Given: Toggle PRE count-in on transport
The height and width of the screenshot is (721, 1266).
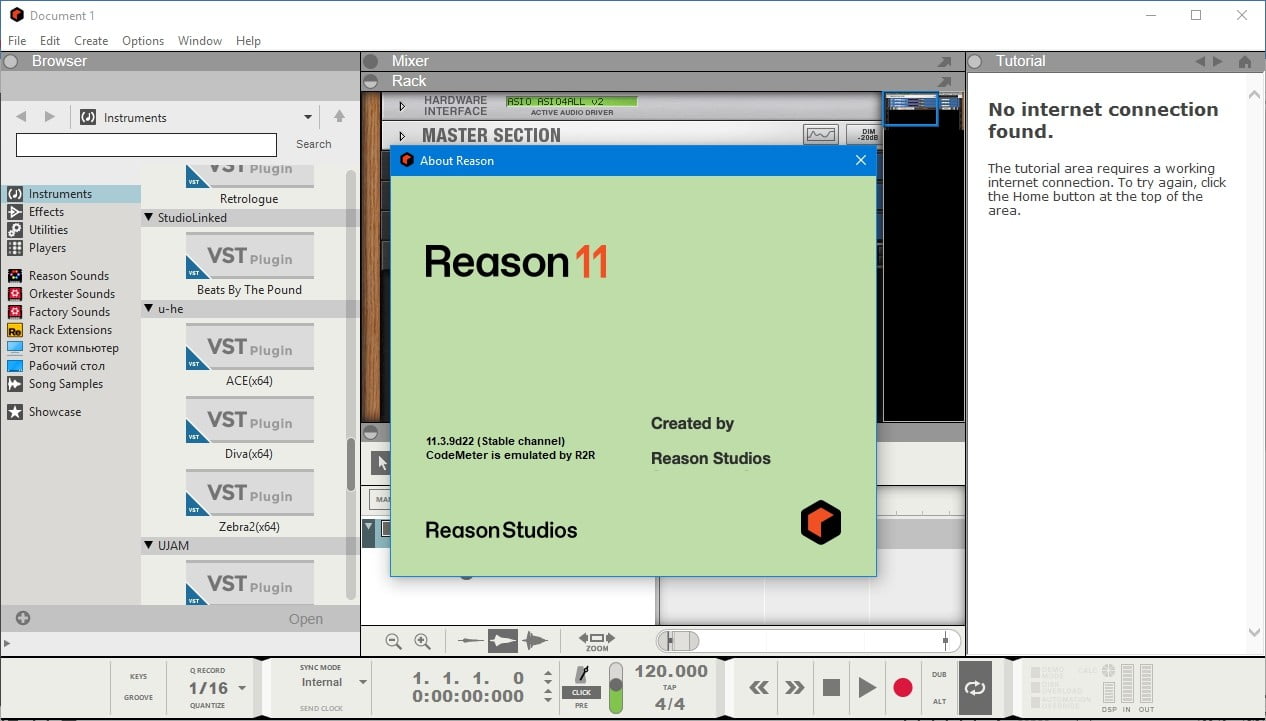Looking at the screenshot, I should click(x=581, y=705).
